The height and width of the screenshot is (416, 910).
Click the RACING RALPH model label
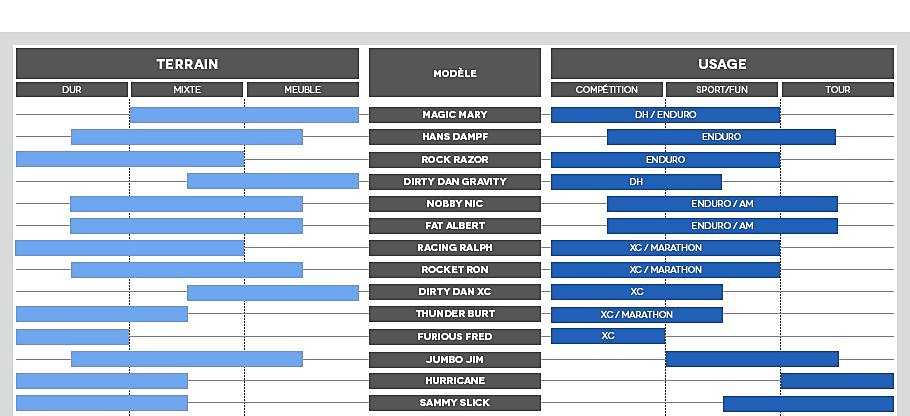pos(455,248)
